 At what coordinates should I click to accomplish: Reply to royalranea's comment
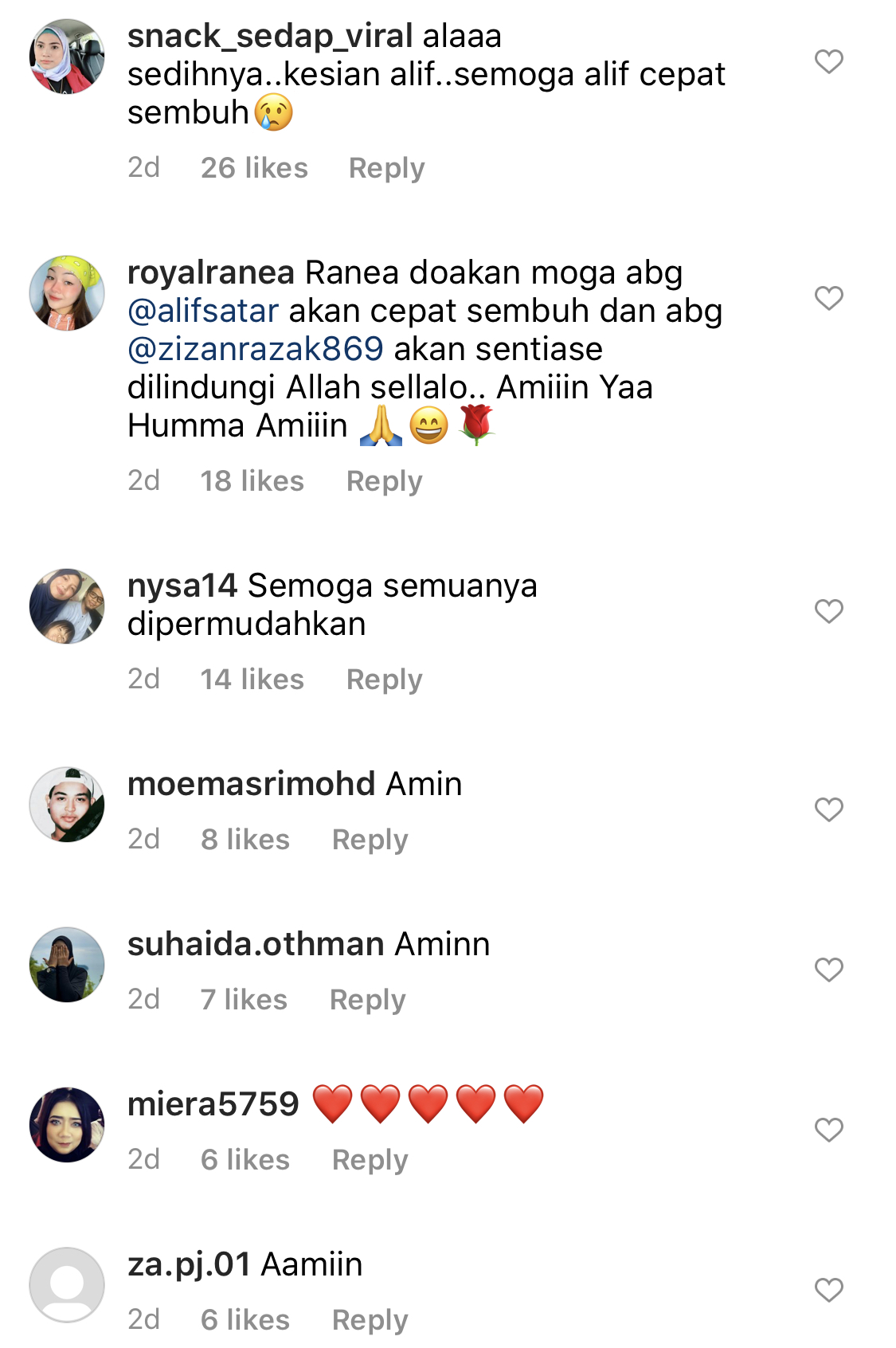coord(384,481)
